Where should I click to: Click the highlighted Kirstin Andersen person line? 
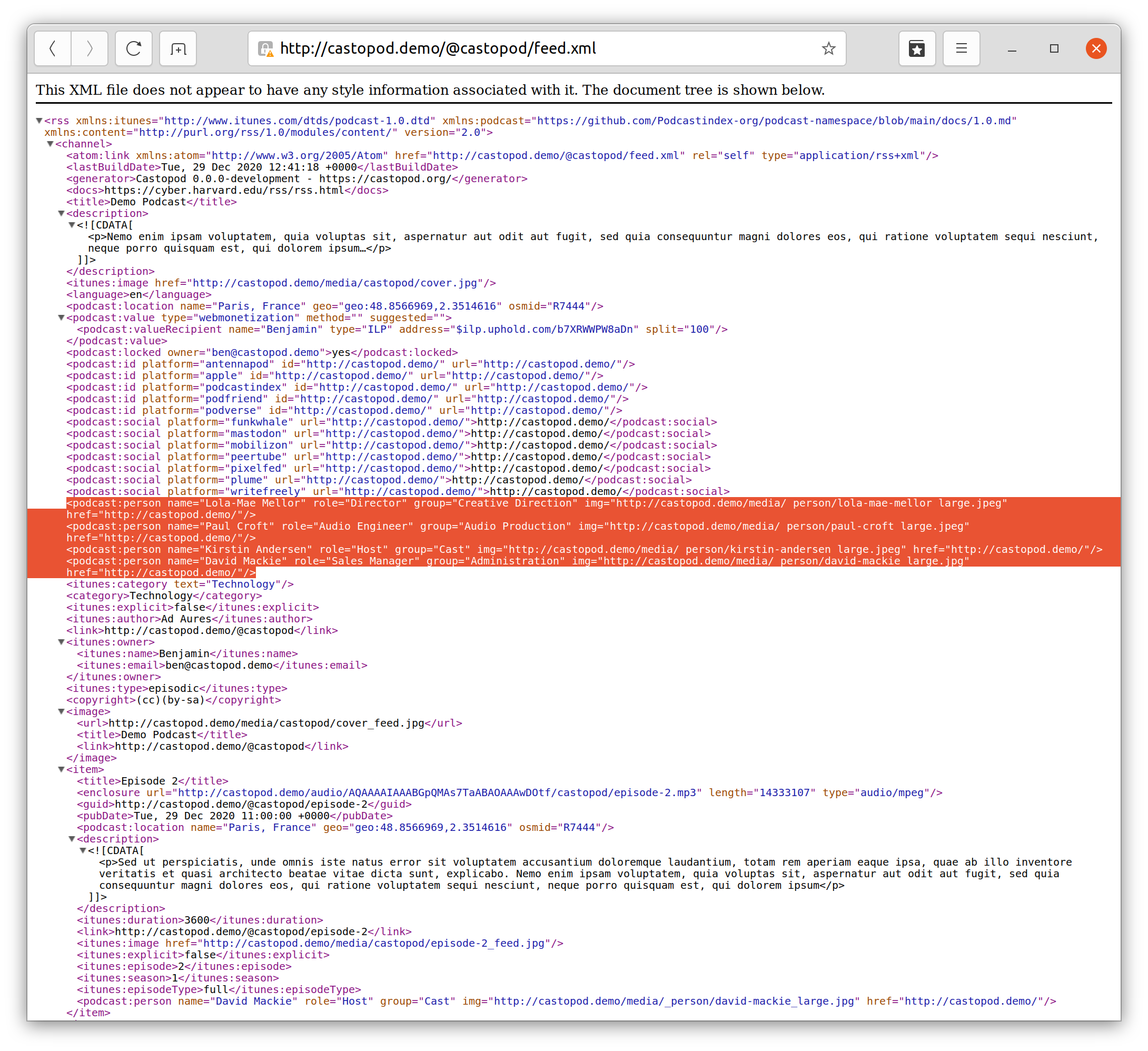click(x=584, y=549)
